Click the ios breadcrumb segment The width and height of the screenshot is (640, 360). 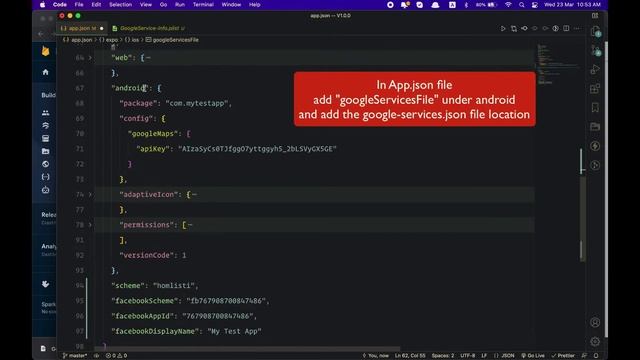[132, 40]
